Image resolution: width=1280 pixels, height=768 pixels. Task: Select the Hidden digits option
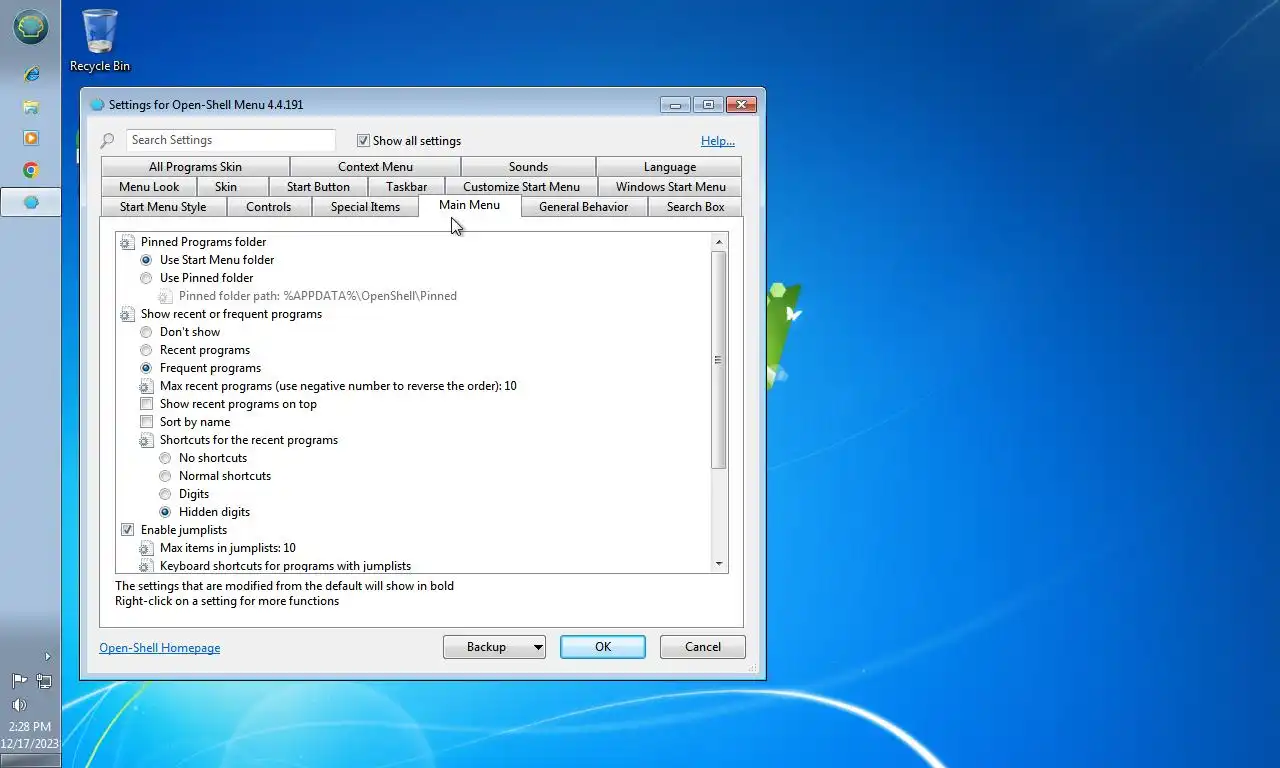point(165,512)
